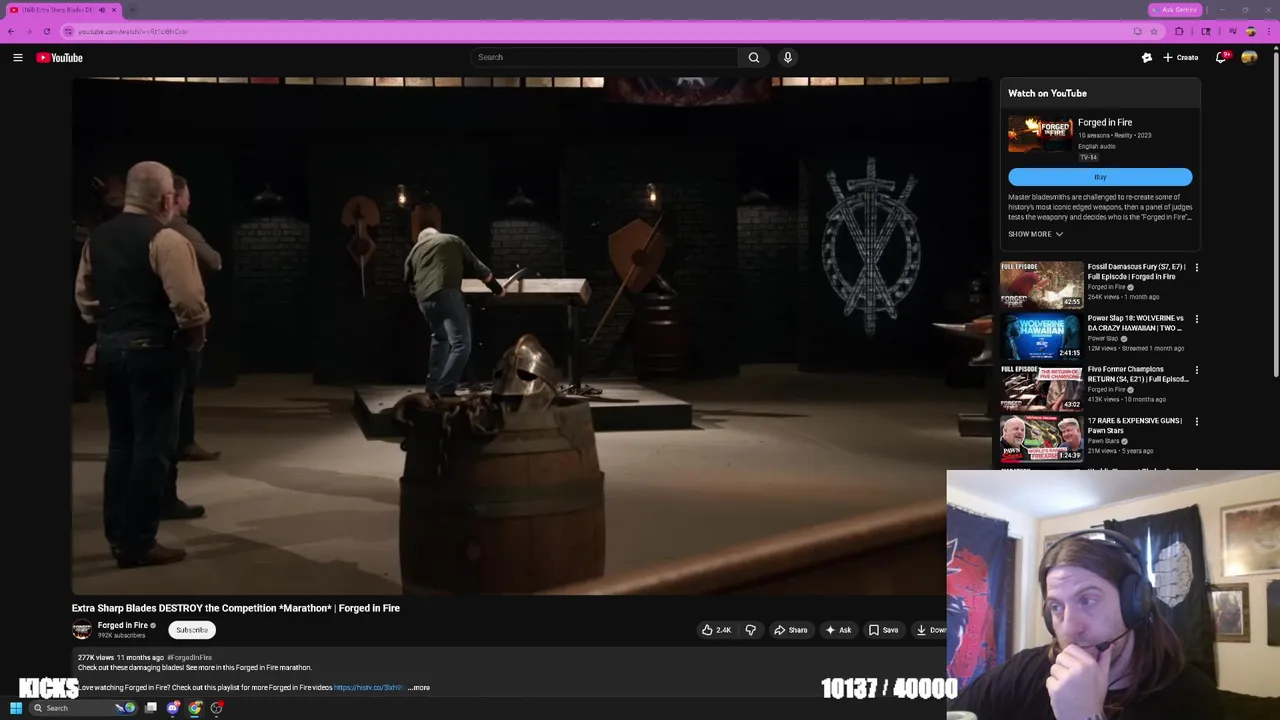Click the Download button under the video
Image resolution: width=1280 pixels, height=720 pixels.
tap(929, 630)
